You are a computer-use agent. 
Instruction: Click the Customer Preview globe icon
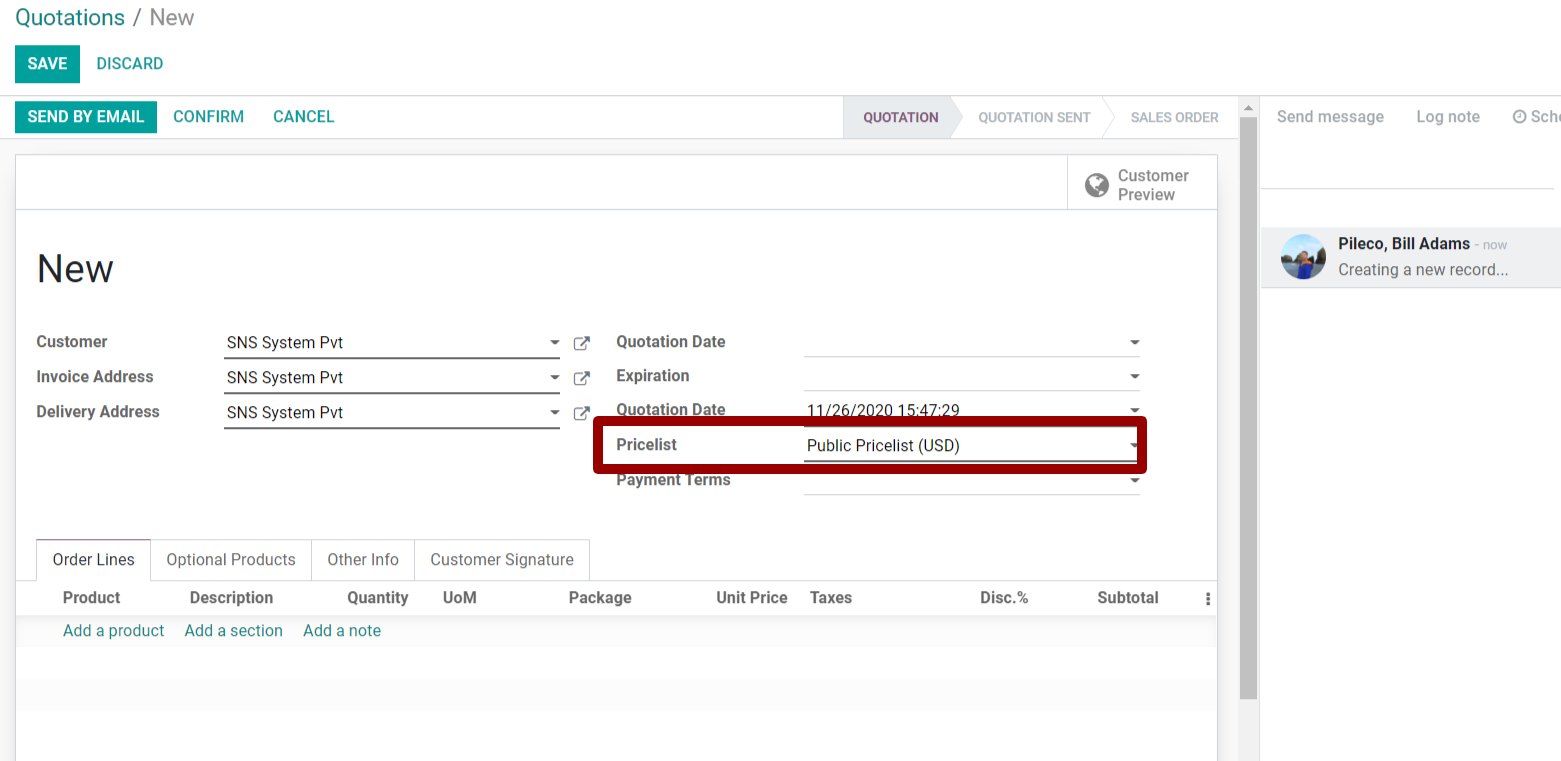pos(1097,185)
